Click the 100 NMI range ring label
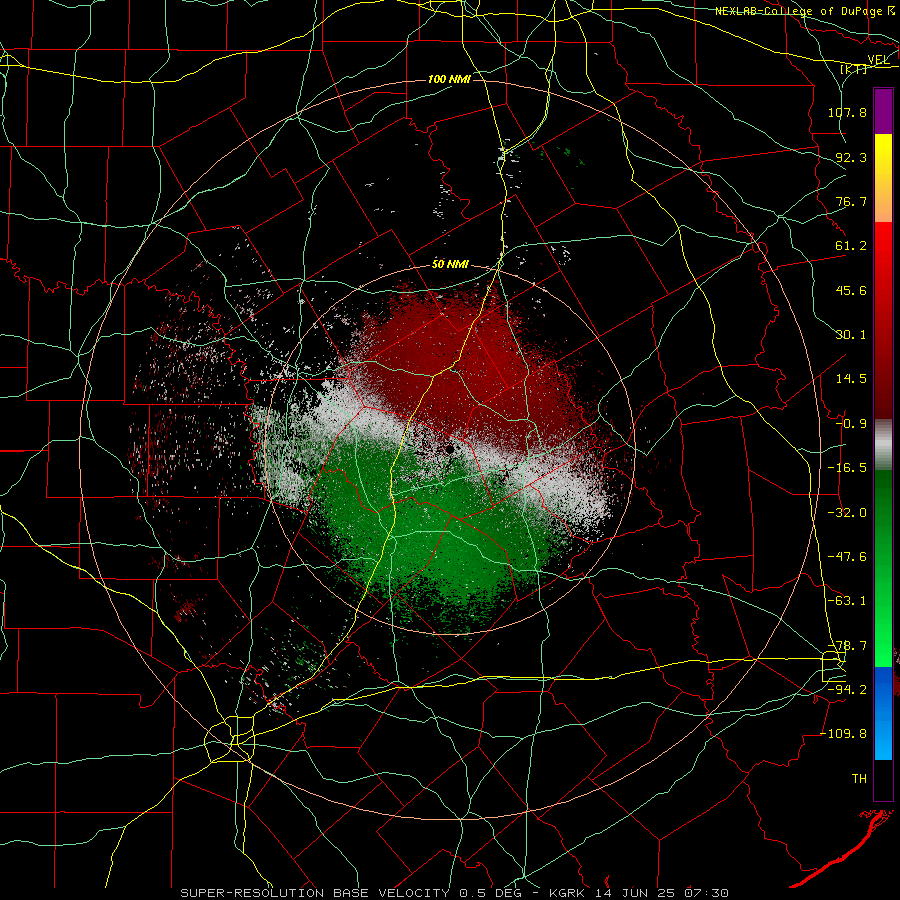This screenshot has width=900, height=900. tap(449, 79)
